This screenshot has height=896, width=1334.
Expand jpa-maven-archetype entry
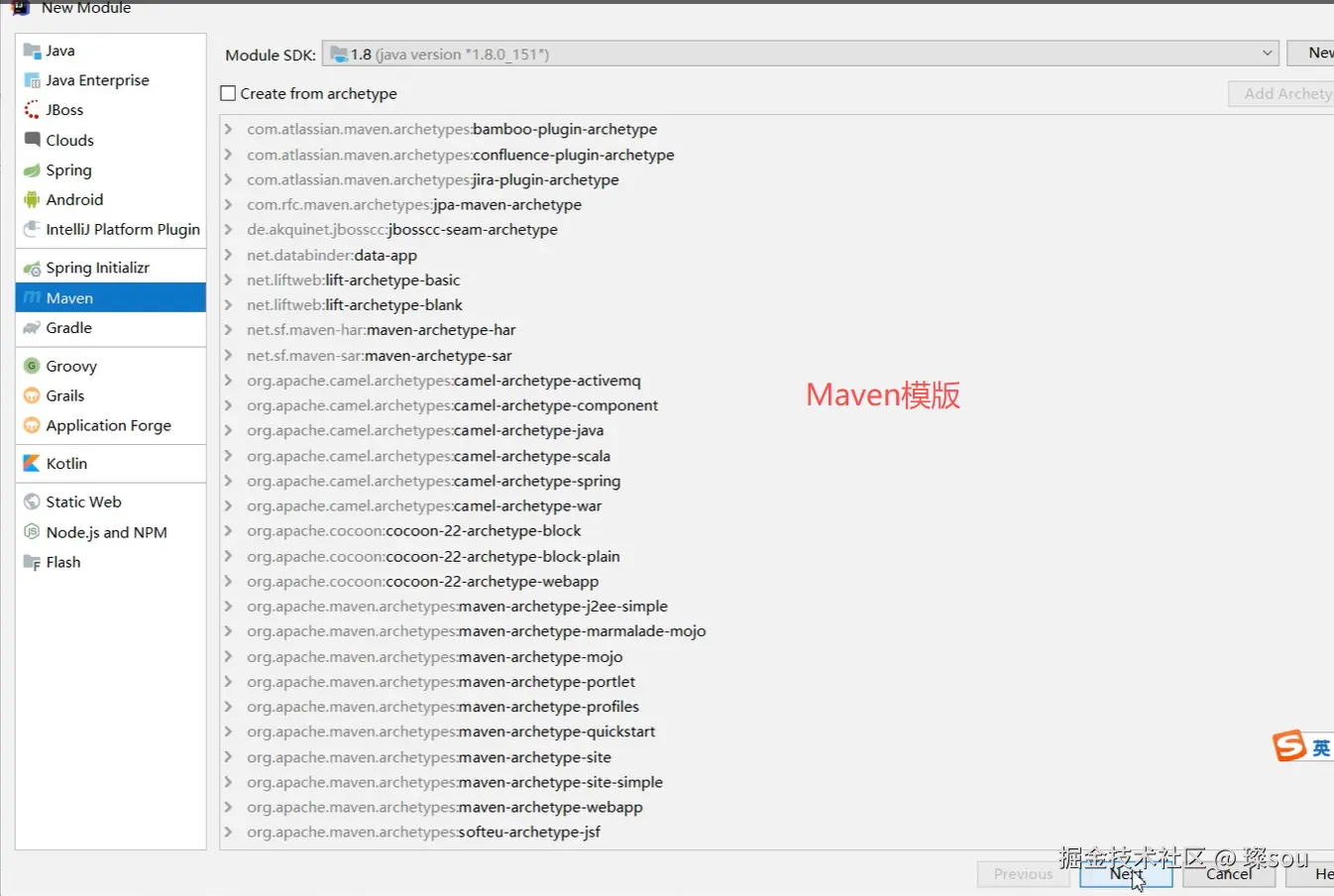tap(229, 204)
